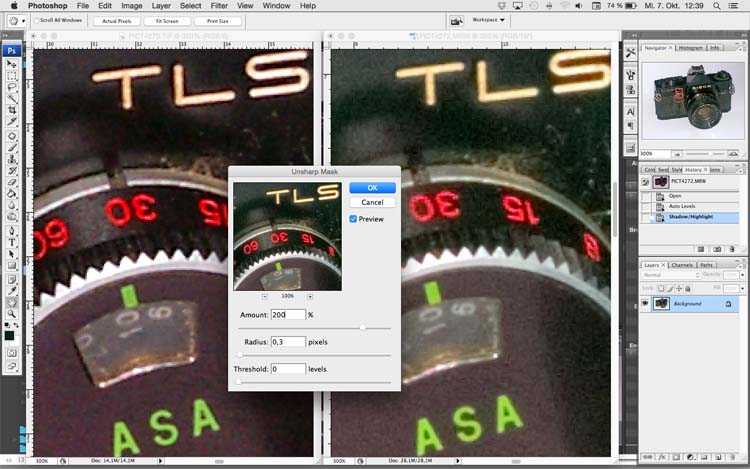Click OK in Unsharp Mask dialog
The image size is (750, 469).
pos(372,187)
